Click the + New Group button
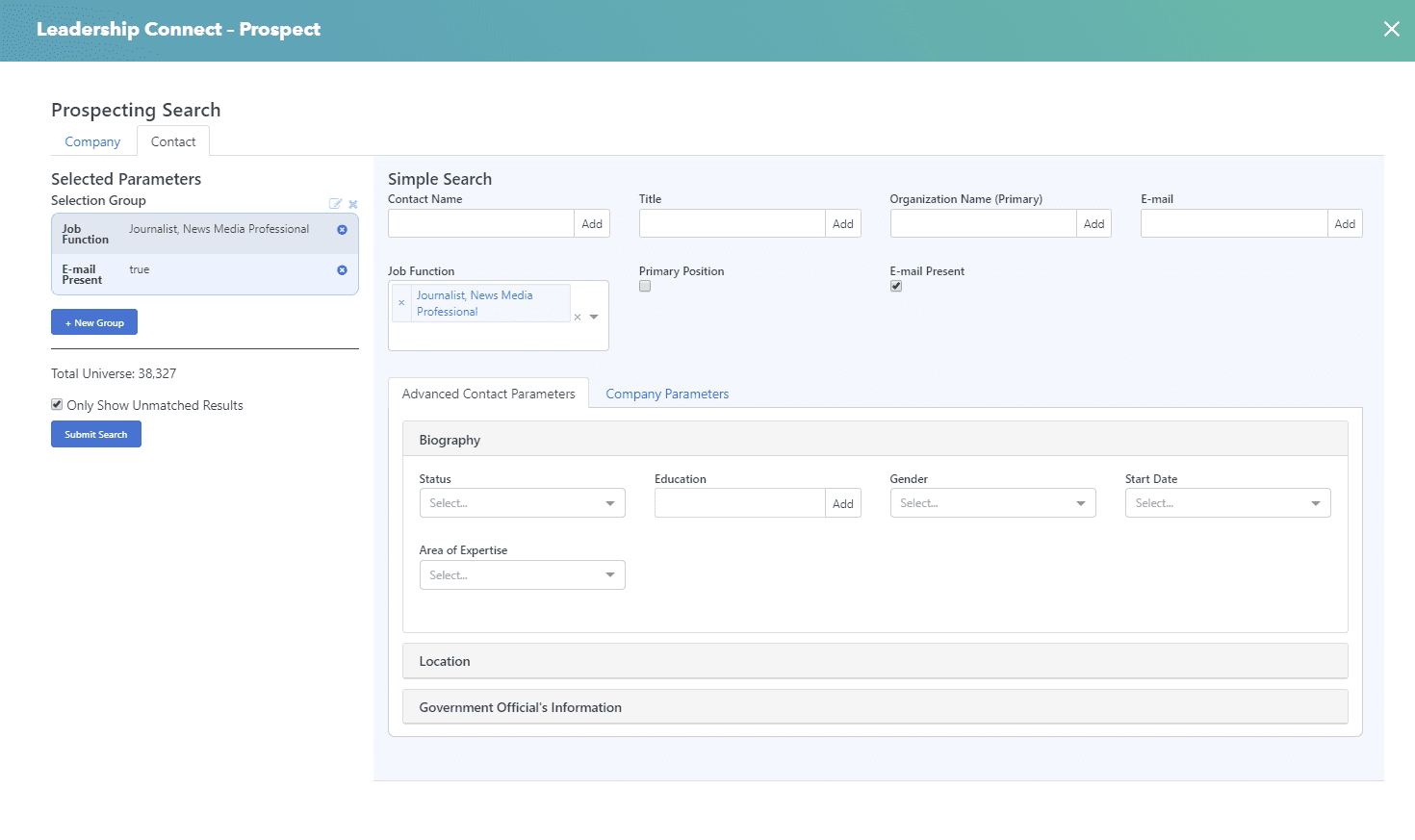This screenshot has width=1415, height=840. click(94, 322)
